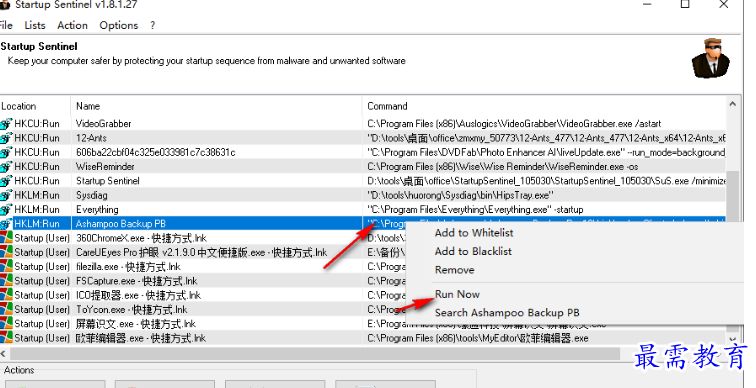Click the registry icon of the VideoGrabber row
This screenshot has height=388, width=756.
6,123
